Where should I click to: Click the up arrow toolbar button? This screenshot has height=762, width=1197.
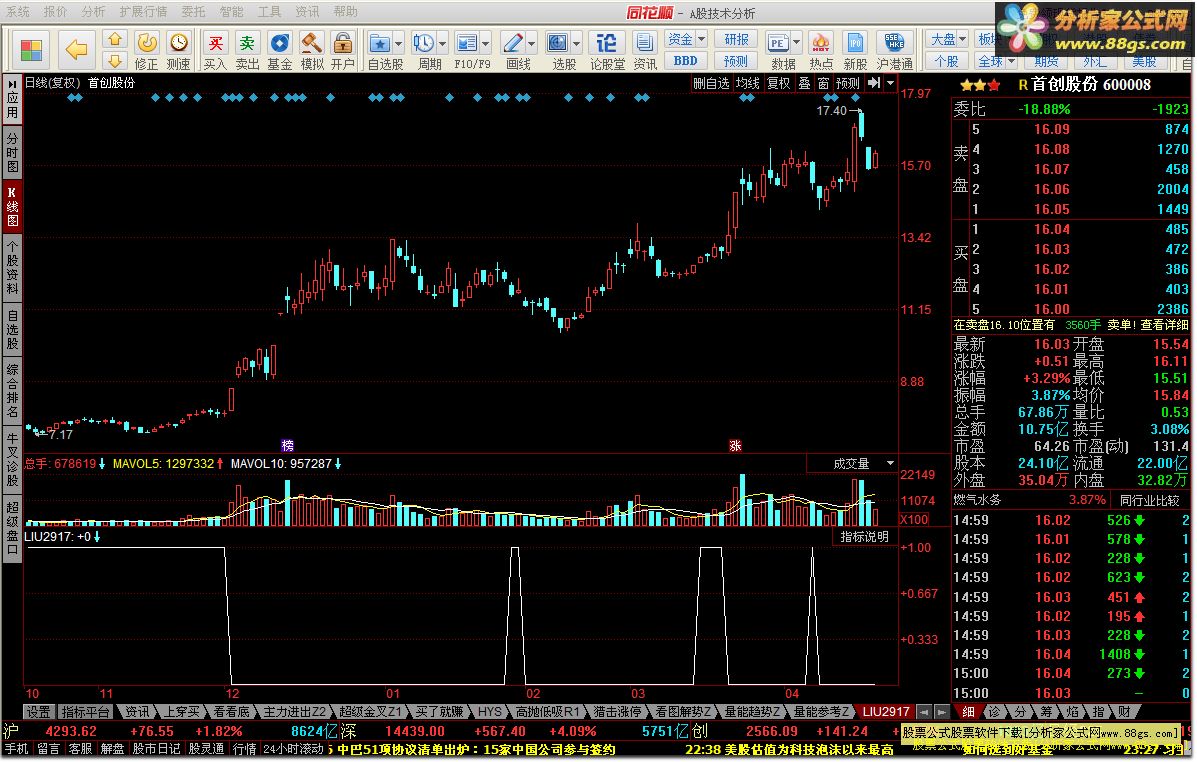(115, 39)
